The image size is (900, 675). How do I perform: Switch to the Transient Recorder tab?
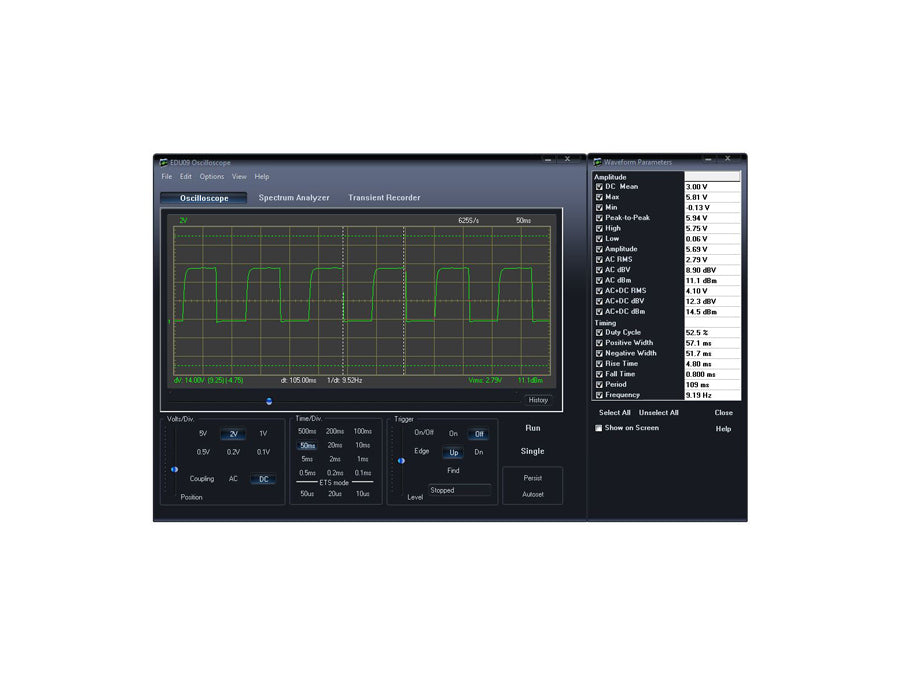[384, 198]
